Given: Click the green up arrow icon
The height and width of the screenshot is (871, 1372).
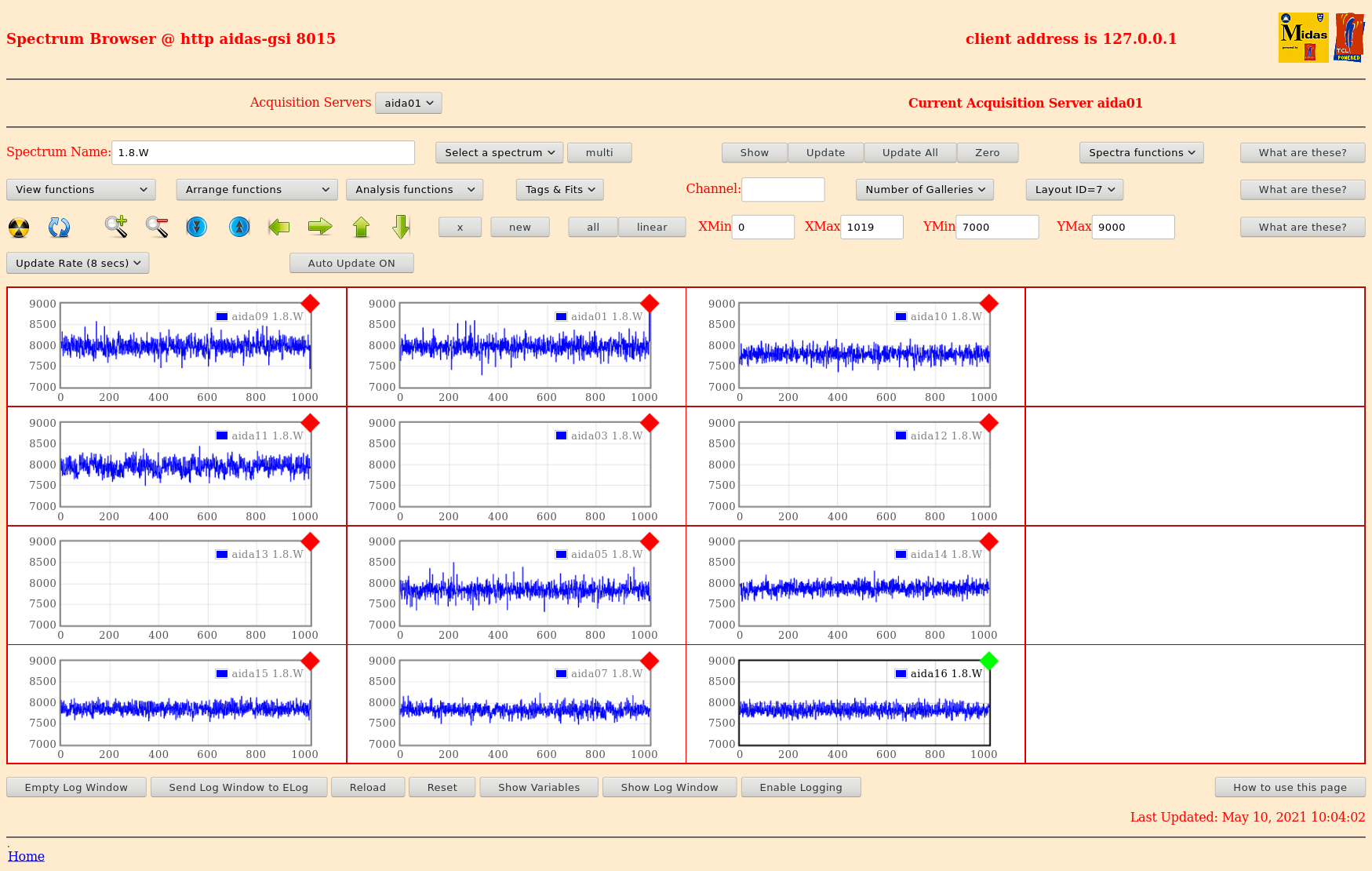Looking at the screenshot, I should [361, 227].
